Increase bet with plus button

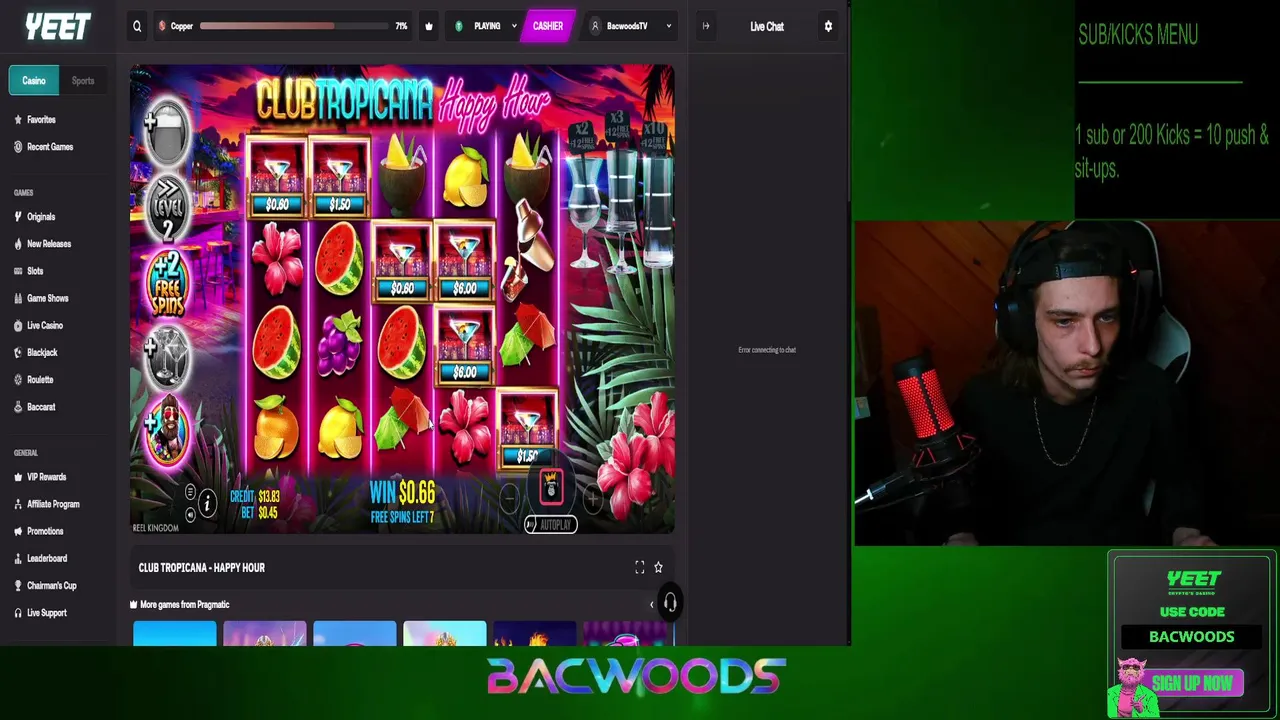[x=592, y=497]
